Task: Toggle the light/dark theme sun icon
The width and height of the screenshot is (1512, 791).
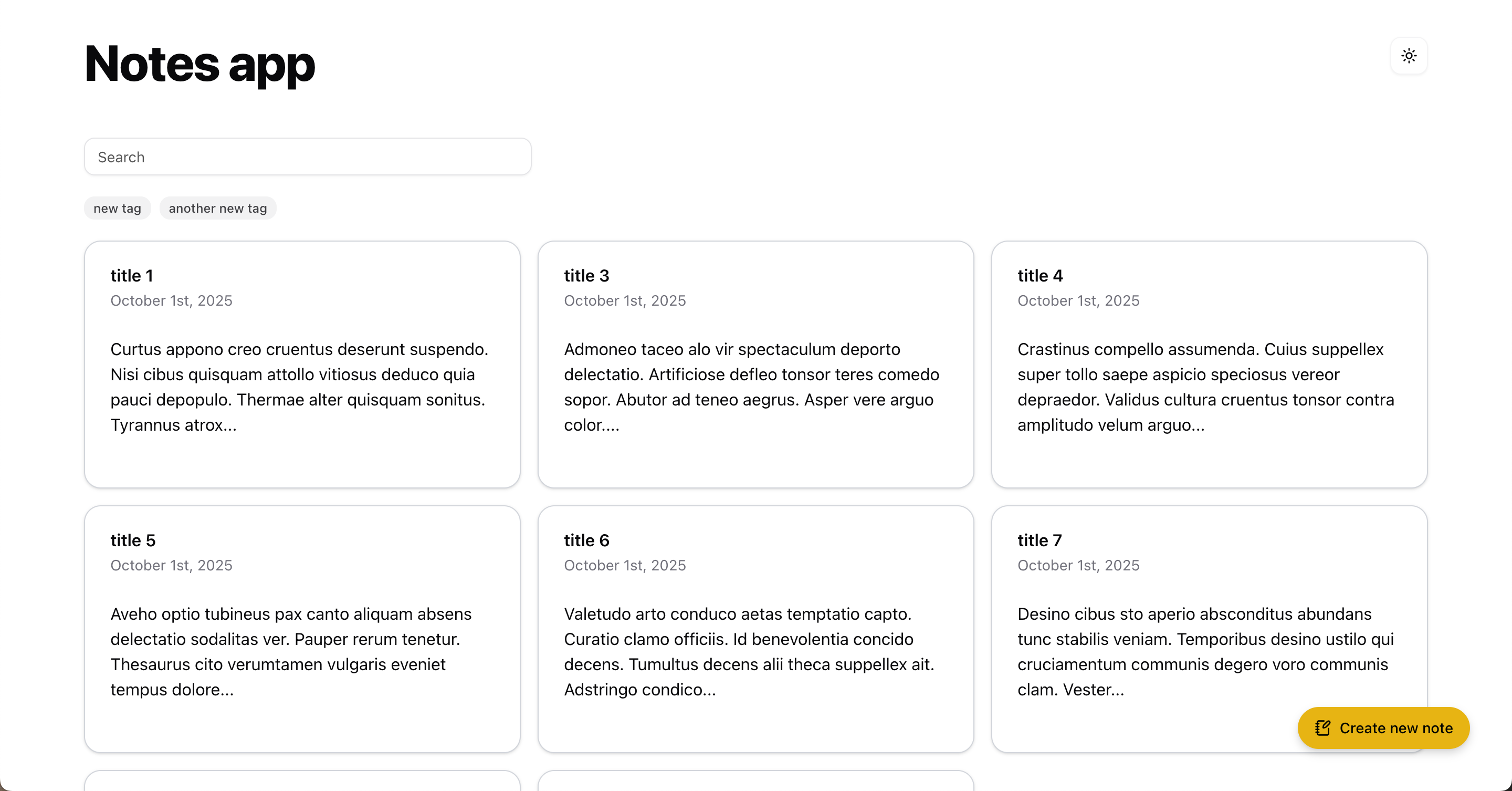Action: 1409,56
